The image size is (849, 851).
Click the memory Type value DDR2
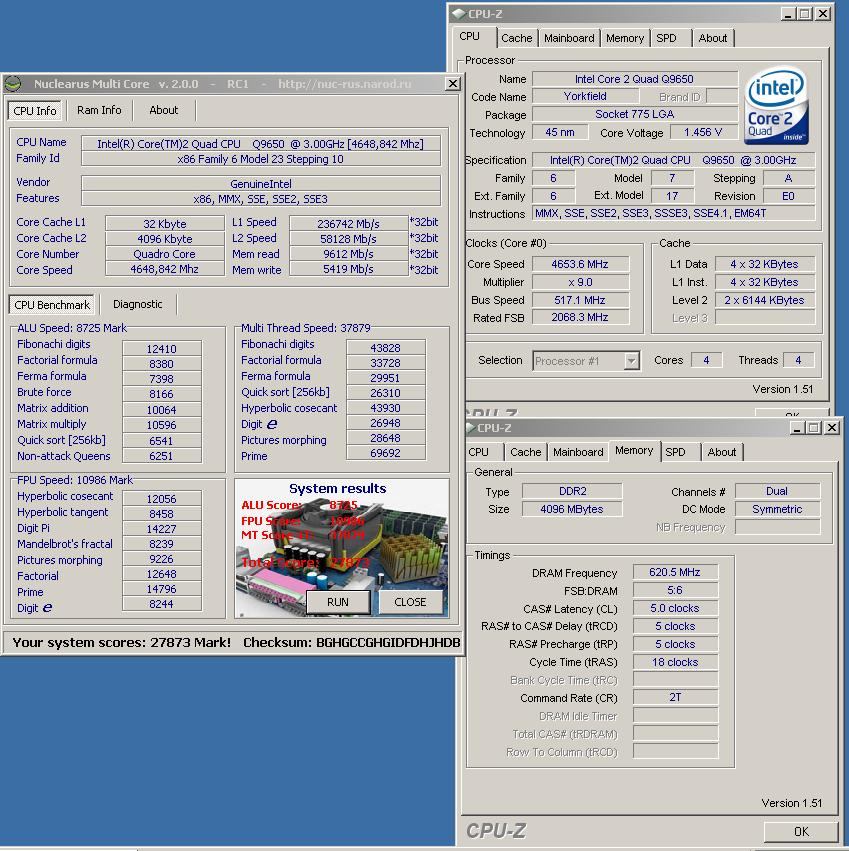coord(572,491)
